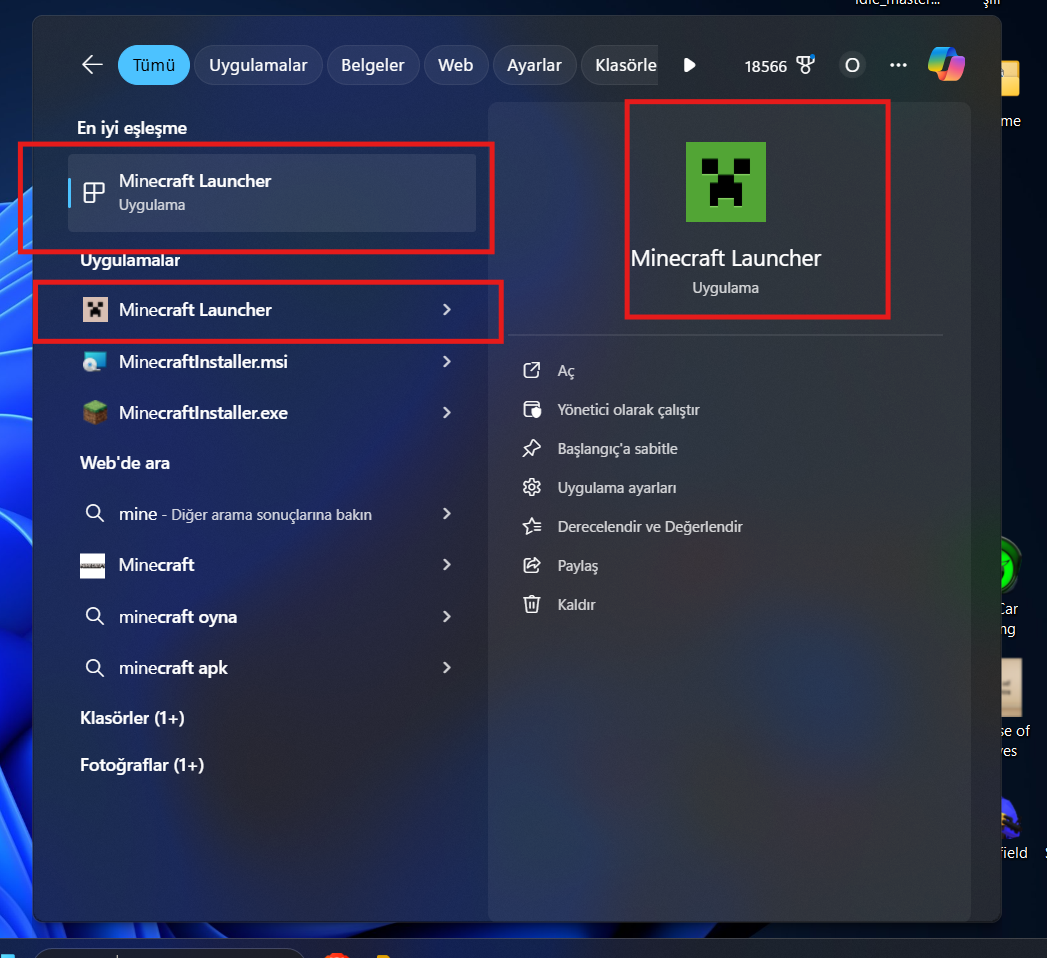1047x958 pixels.
Task: Click the large green creeper app icon
Action: 726,182
